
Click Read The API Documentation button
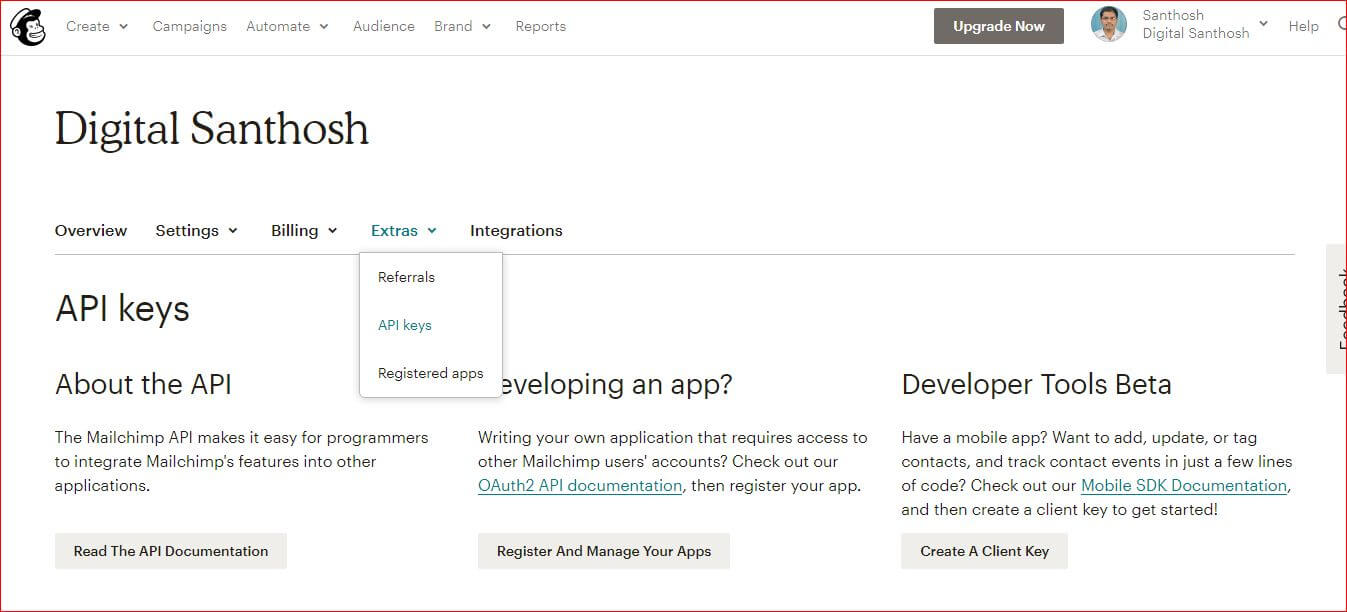tap(171, 551)
